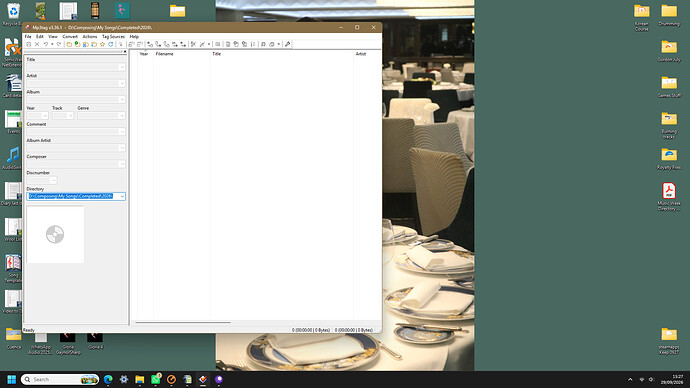Show hidden system tray icons chevron
The width and height of the screenshot is (690, 388).
[x=630, y=379]
